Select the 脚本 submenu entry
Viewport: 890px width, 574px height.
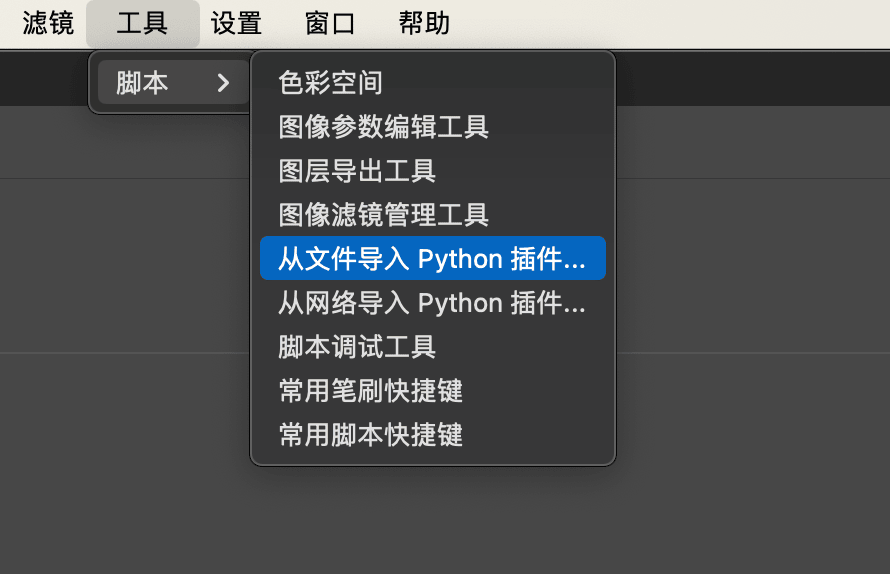point(143,83)
